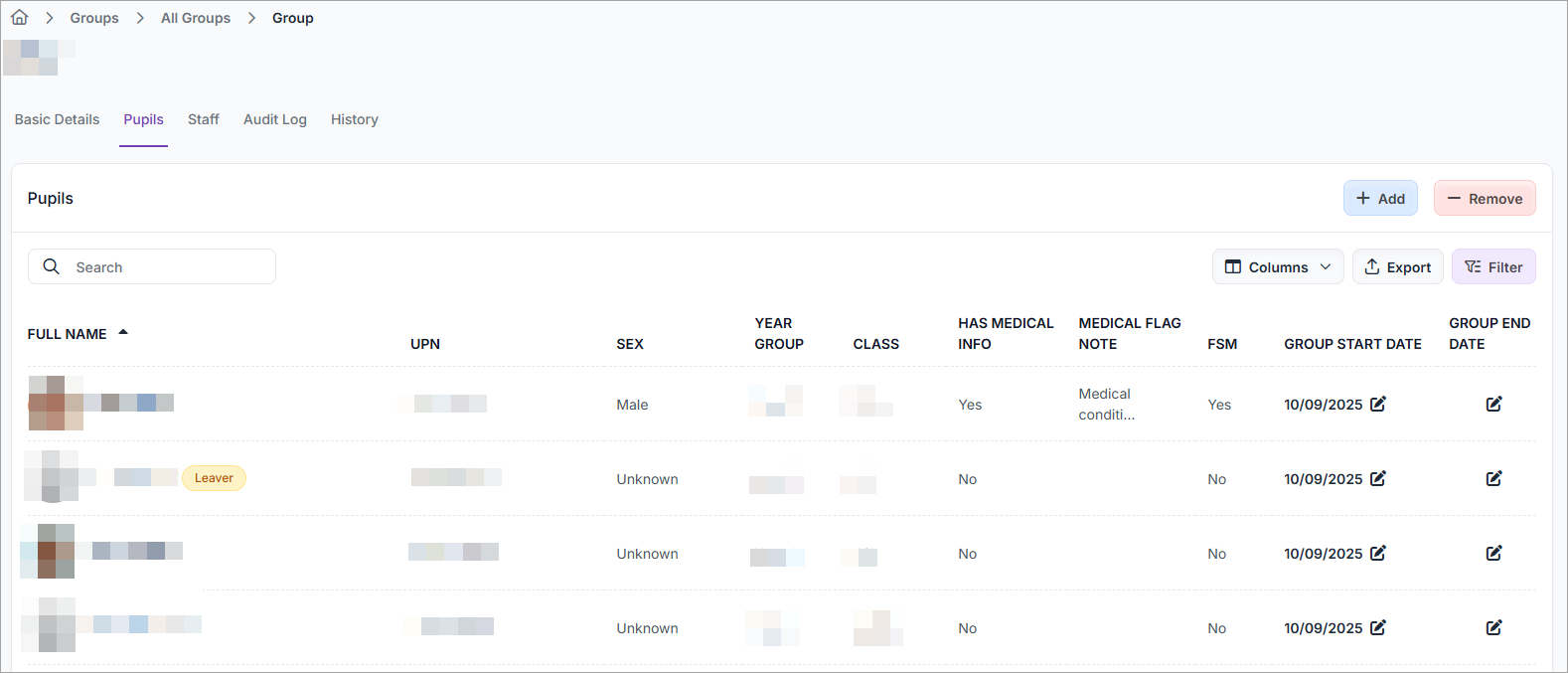Click the home icon in breadcrumb
The height and width of the screenshot is (673, 1568).
19,18
